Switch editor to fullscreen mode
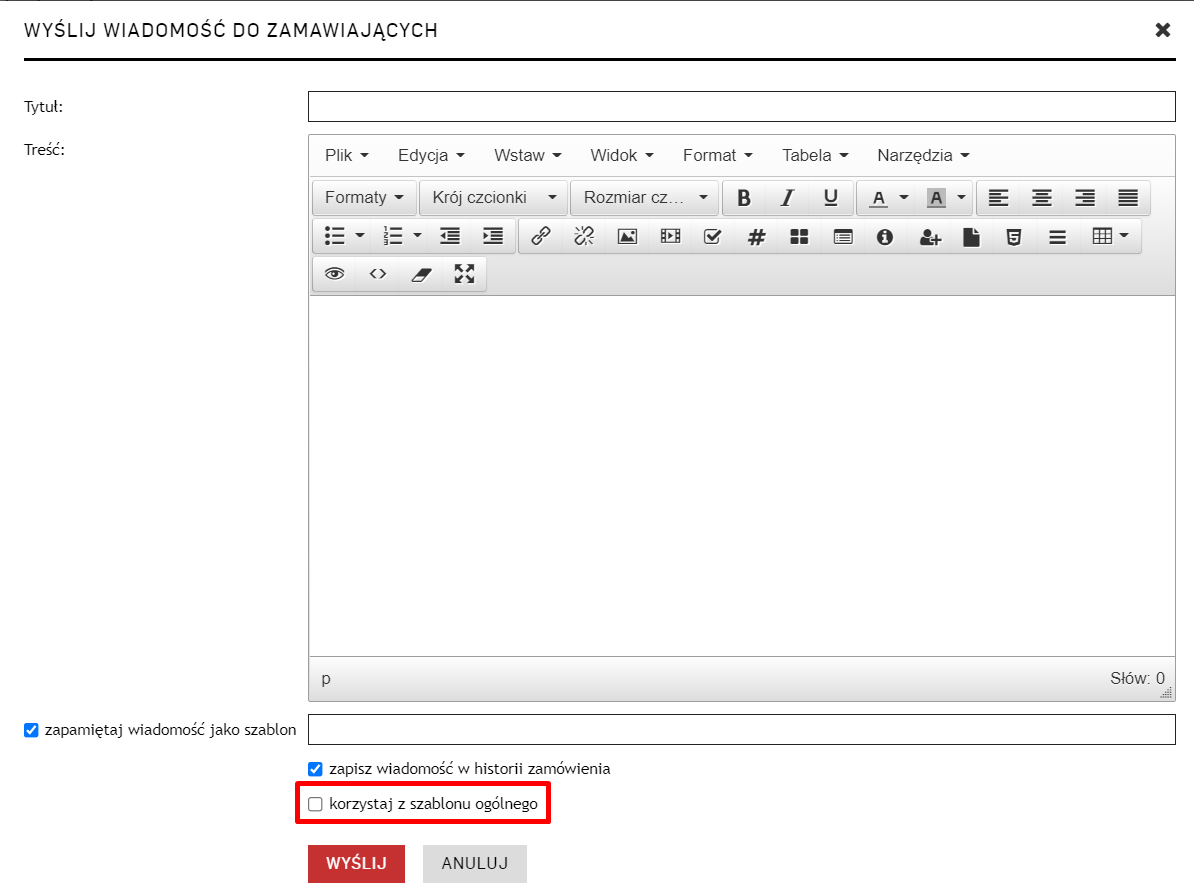The height and width of the screenshot is (896, 1194). tap(464, 274)
